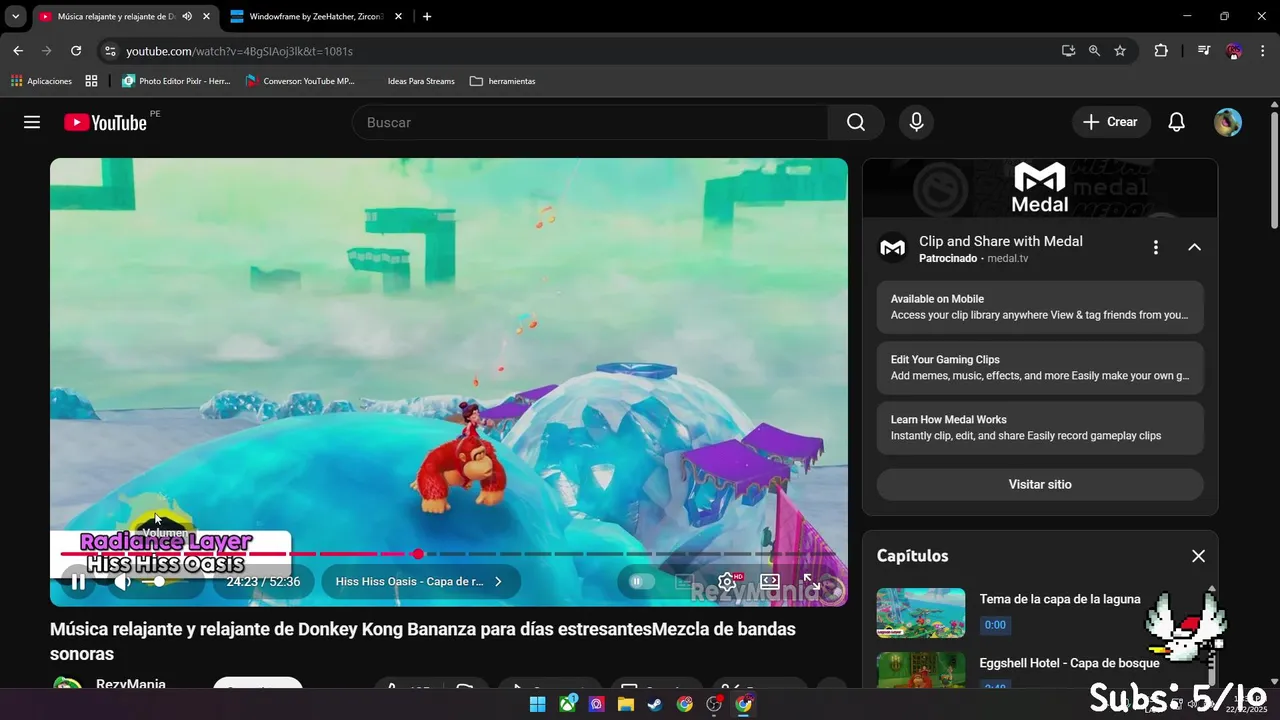1280x720 pixels.
Task: Open Chrome profile avatar
Action: [x=1234, y=51]
